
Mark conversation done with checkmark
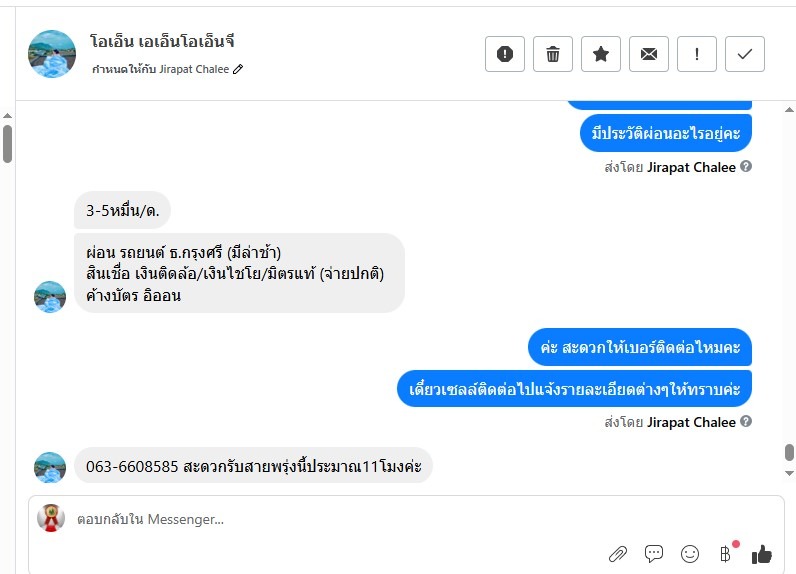pyautogui.click(x=745, y=55)
